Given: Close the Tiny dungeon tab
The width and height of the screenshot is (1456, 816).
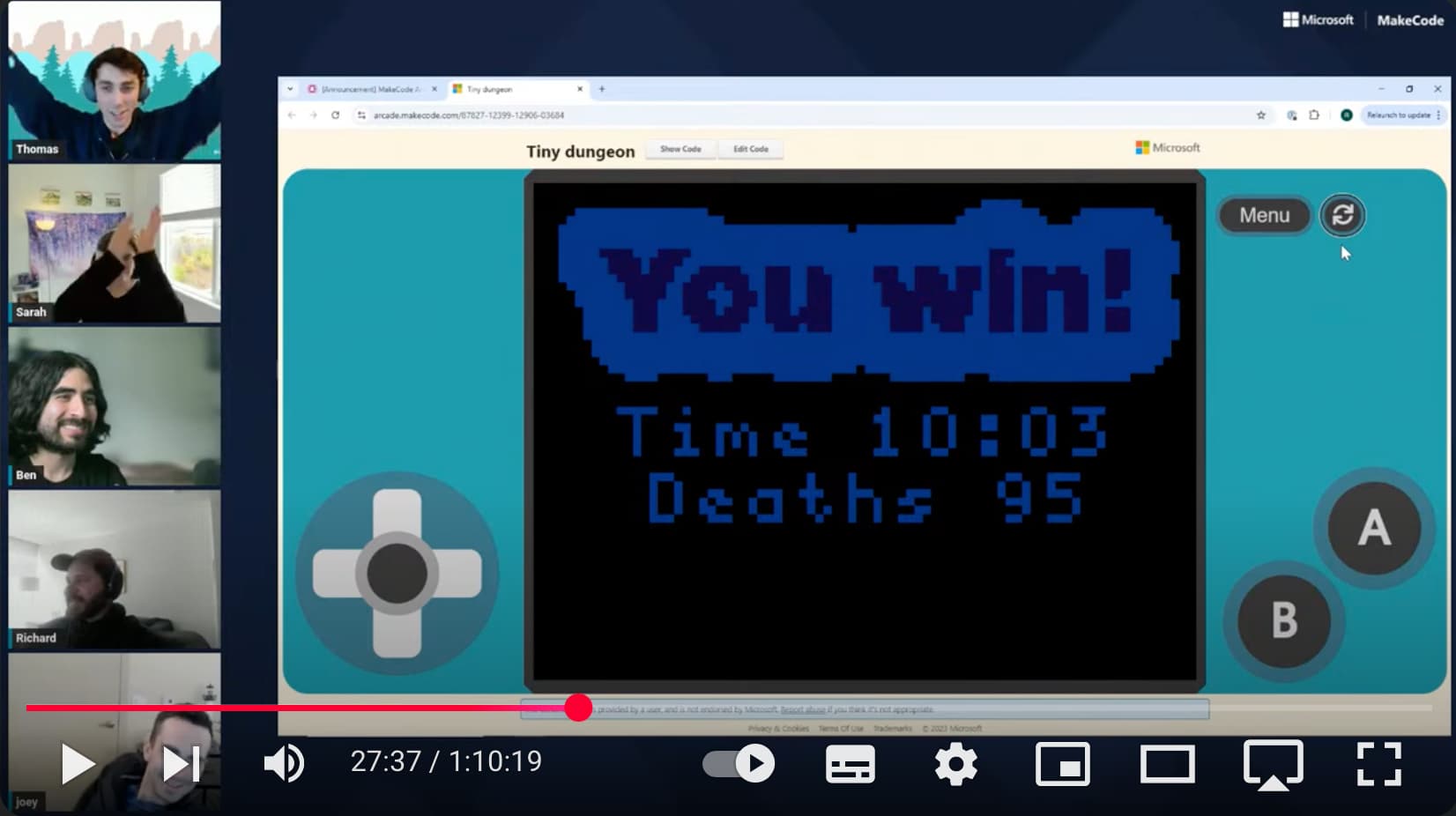Looking at the screenshot, I should click(x=580, y=89).
